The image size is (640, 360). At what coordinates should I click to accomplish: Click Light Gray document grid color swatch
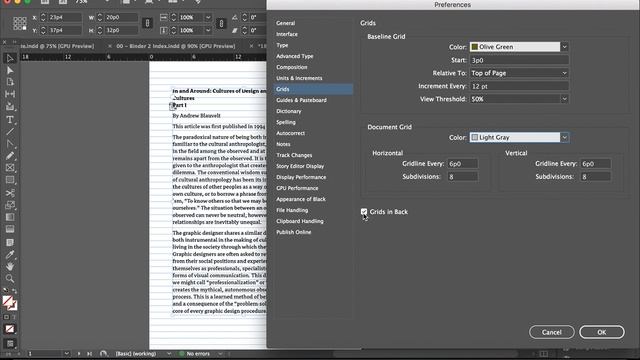pos(475,138)
